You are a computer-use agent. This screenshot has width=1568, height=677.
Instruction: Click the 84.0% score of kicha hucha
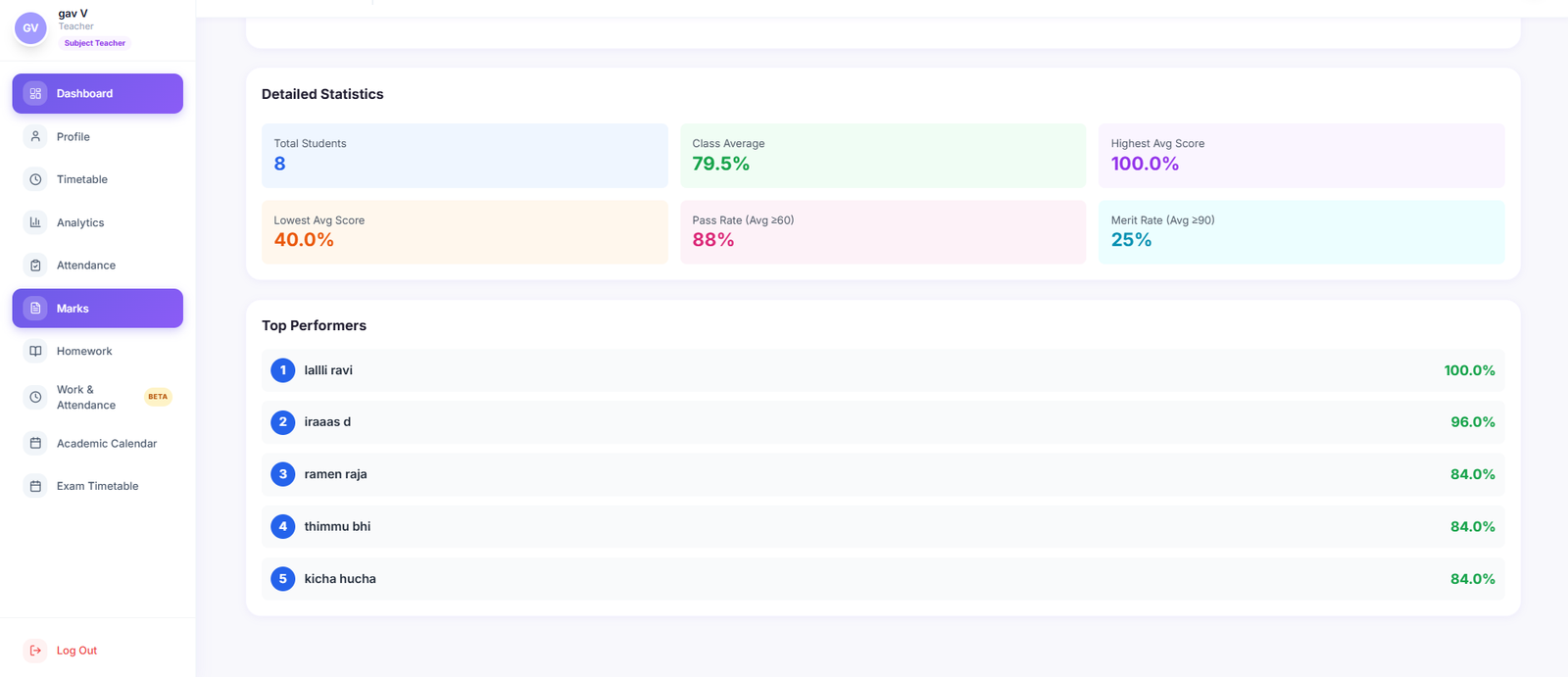pos(1473,579)
